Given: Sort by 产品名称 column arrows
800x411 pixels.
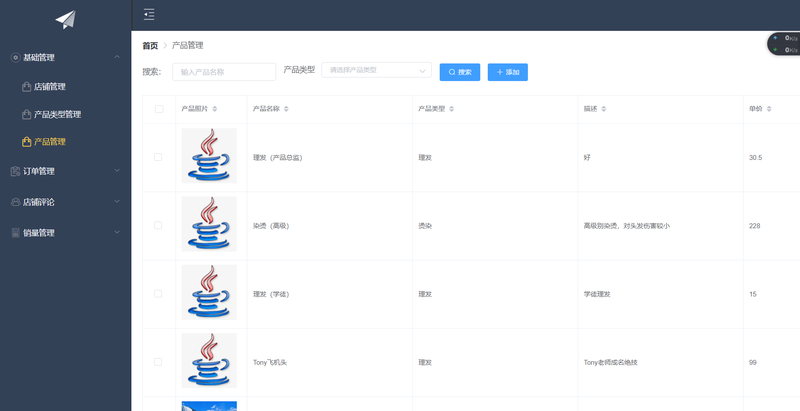Looking at the screenshot, I should pyautogui.click(x=286, y=109).
